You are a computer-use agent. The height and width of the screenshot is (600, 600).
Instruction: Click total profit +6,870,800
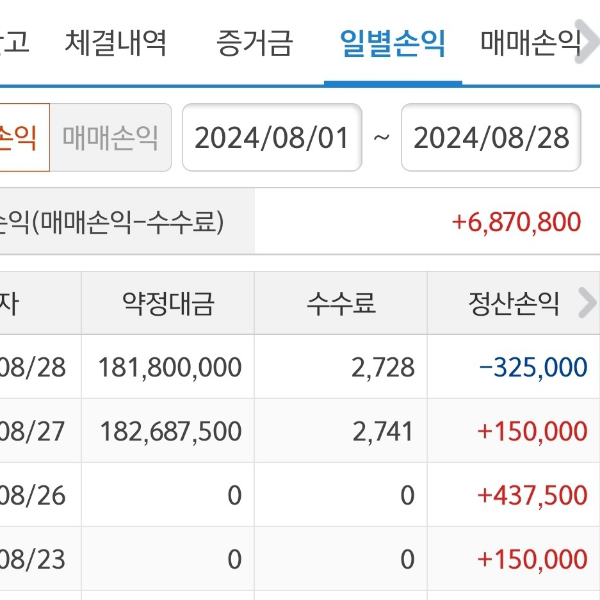point(516,221)
